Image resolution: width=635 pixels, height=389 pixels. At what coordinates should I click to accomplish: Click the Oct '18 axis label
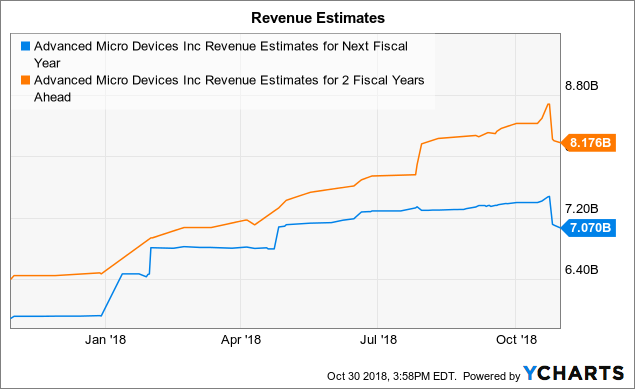(516, 340)
